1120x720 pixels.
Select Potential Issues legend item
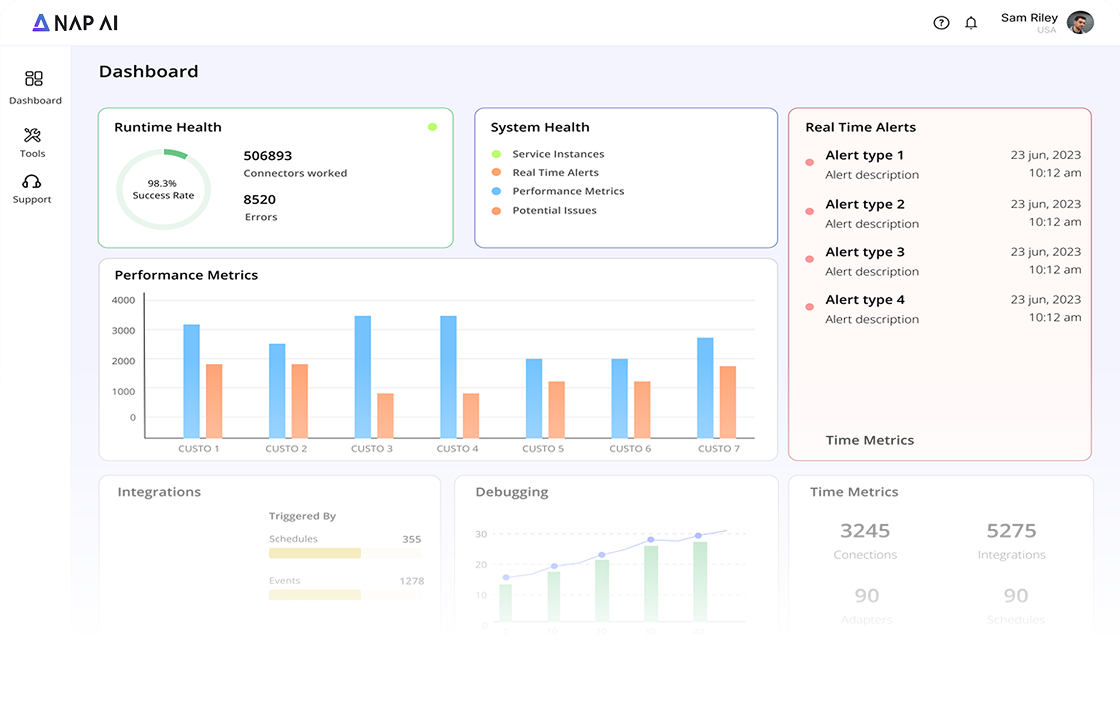pyautogui.click(x=554, y=211)
